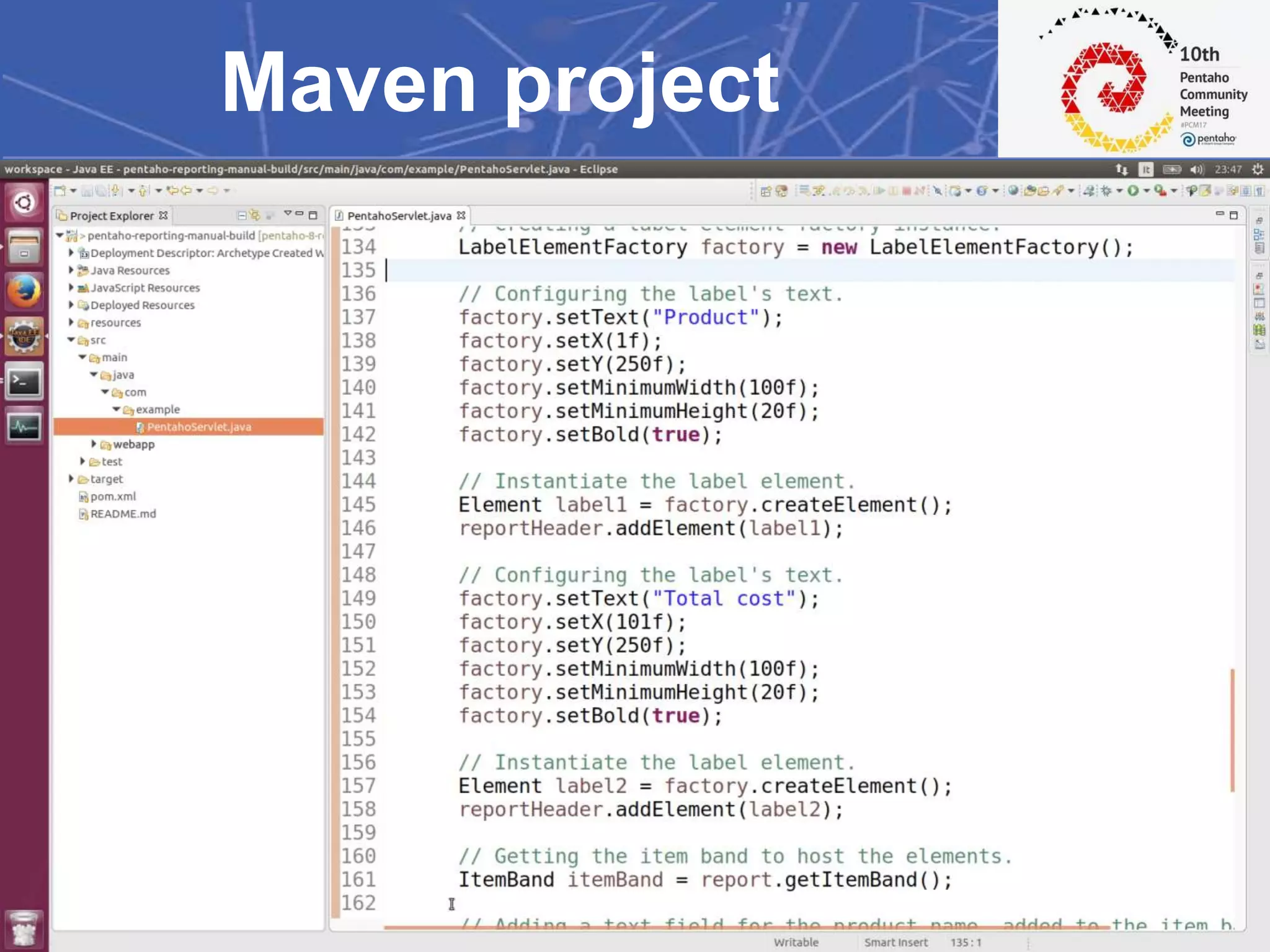Select the Project Explorer tab

coord(112,216)
